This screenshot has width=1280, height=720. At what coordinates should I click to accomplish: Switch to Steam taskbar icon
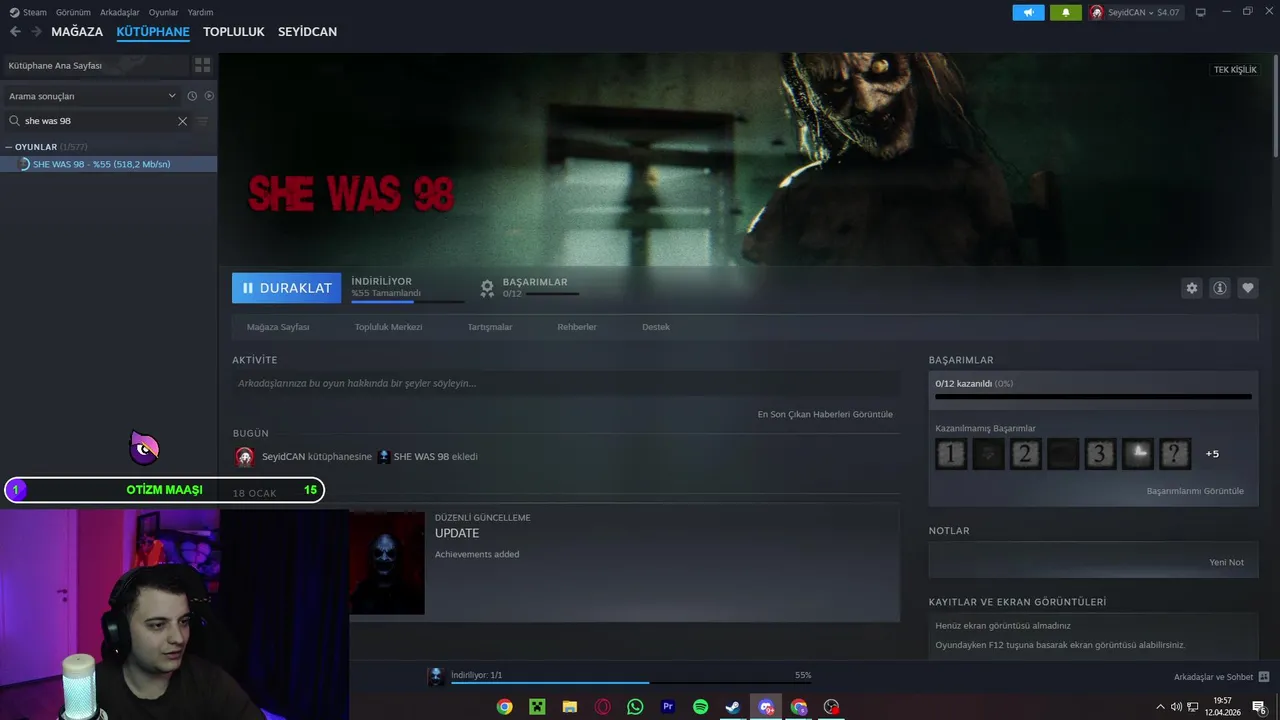(x=733, y=707)
